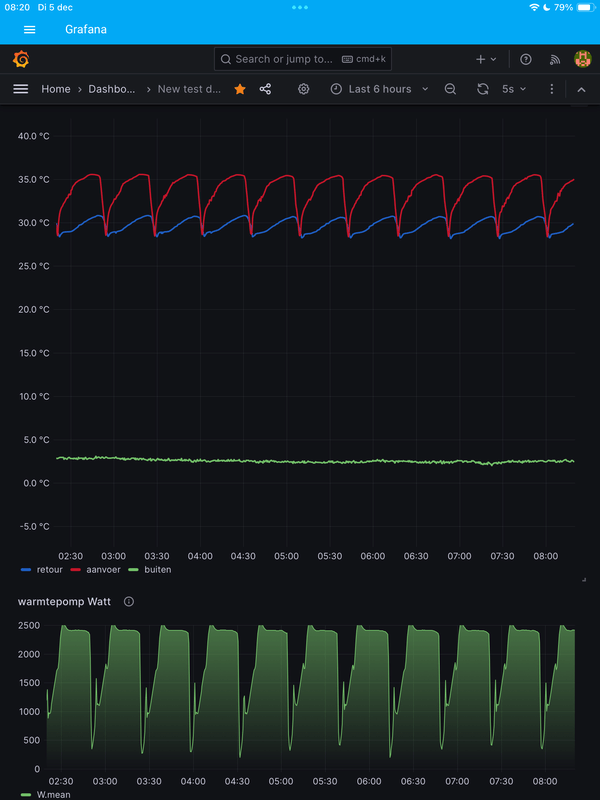Open the 5s refresh interval dropdown
The height and width of the screenshot is (800, 600).
point(514,89)
